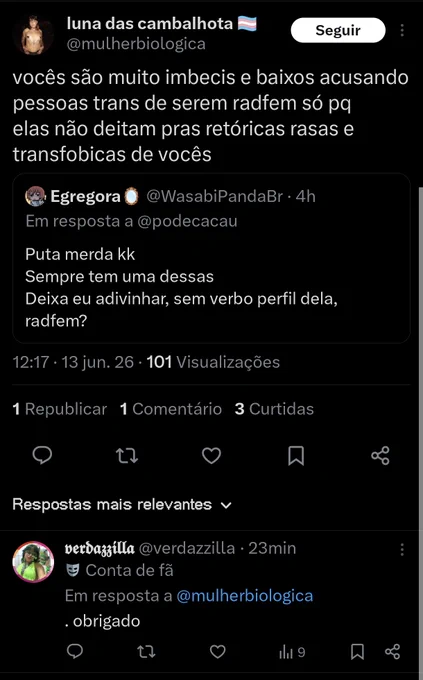
Task: Reply to luna's main tweet
Action: pyautogui.click(x=42, y=455)
